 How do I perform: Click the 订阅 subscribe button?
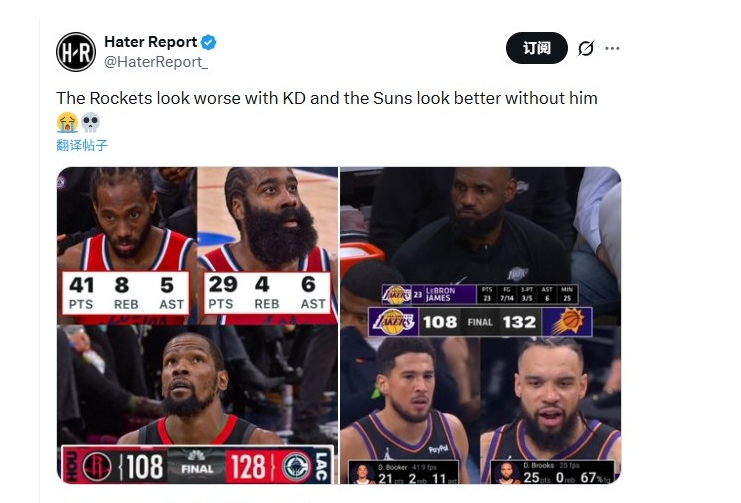pos(537,48)
